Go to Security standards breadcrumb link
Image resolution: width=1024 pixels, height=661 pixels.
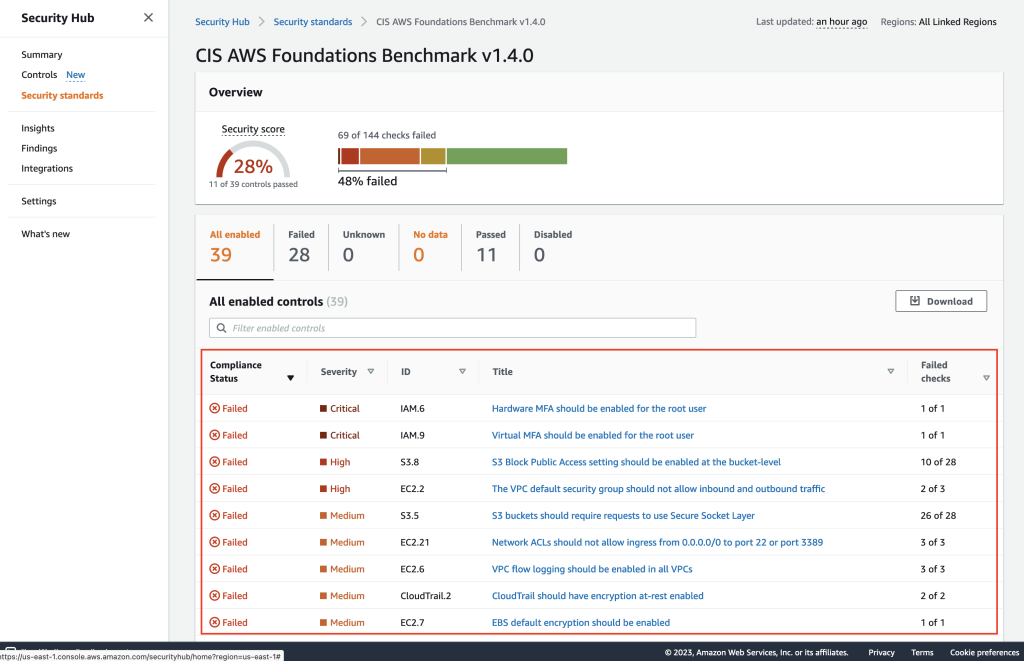pos(313,22)
